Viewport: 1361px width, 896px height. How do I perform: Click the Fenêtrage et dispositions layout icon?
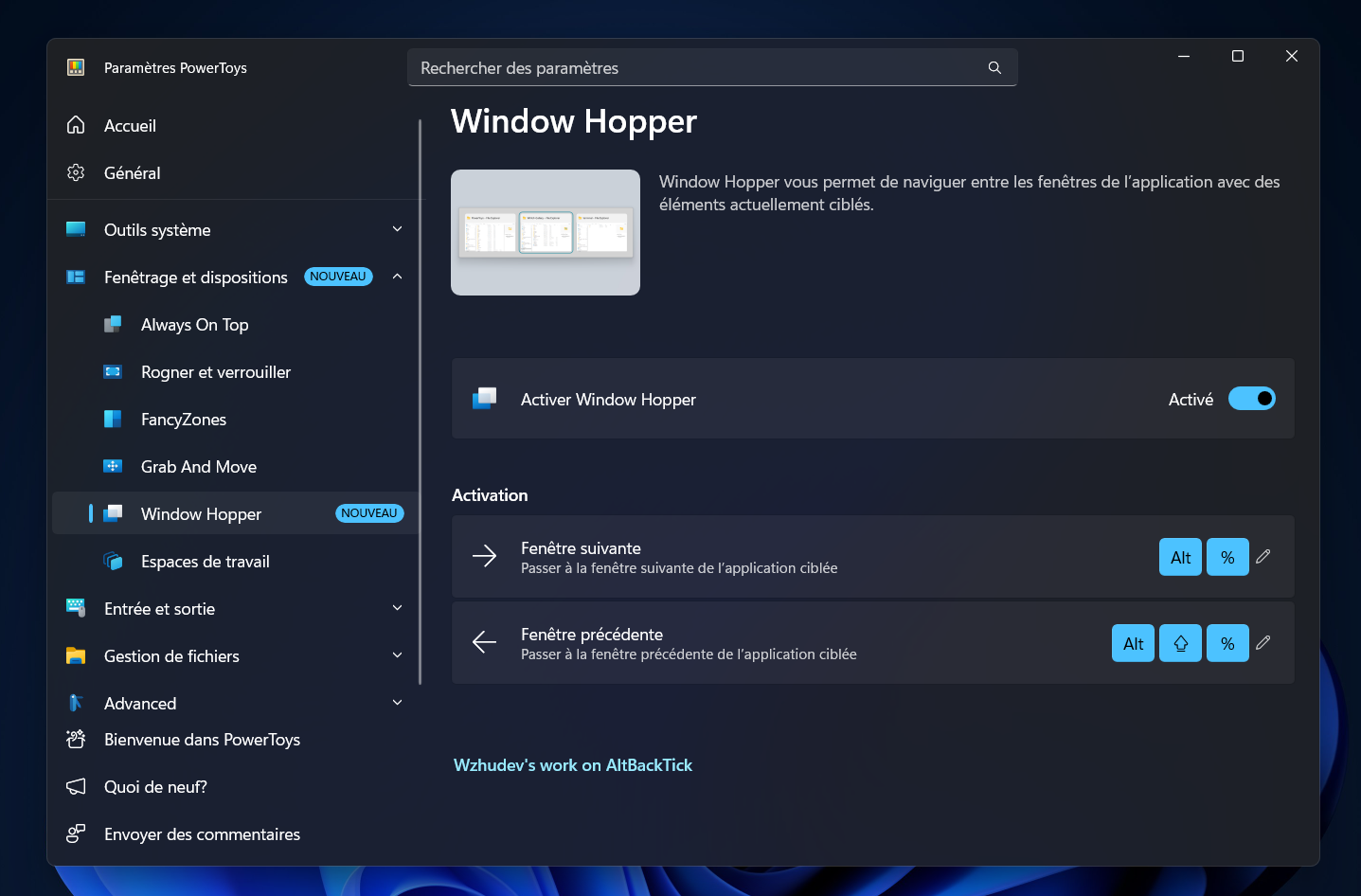[76, 277]
